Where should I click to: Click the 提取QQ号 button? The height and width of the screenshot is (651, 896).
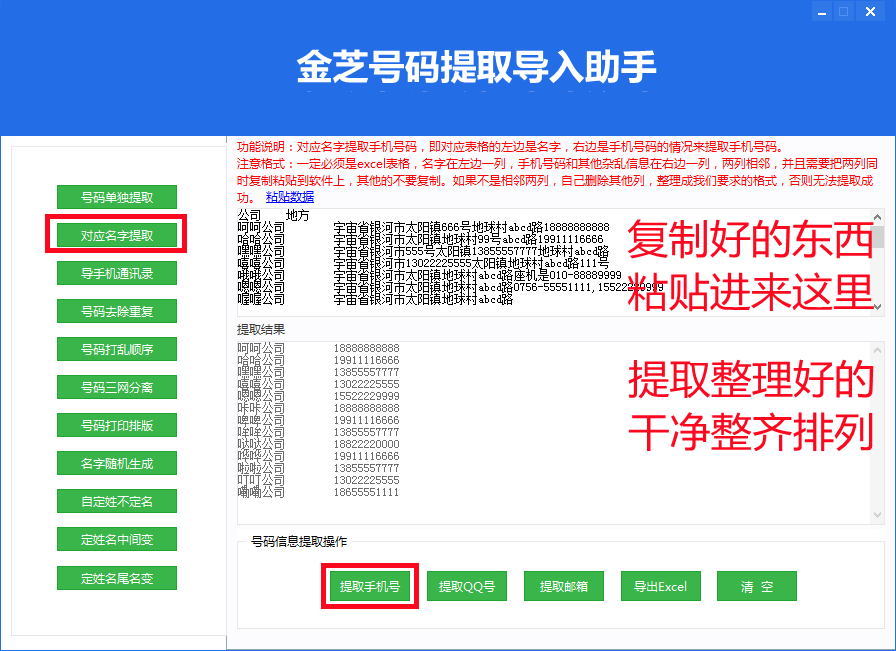467,586
